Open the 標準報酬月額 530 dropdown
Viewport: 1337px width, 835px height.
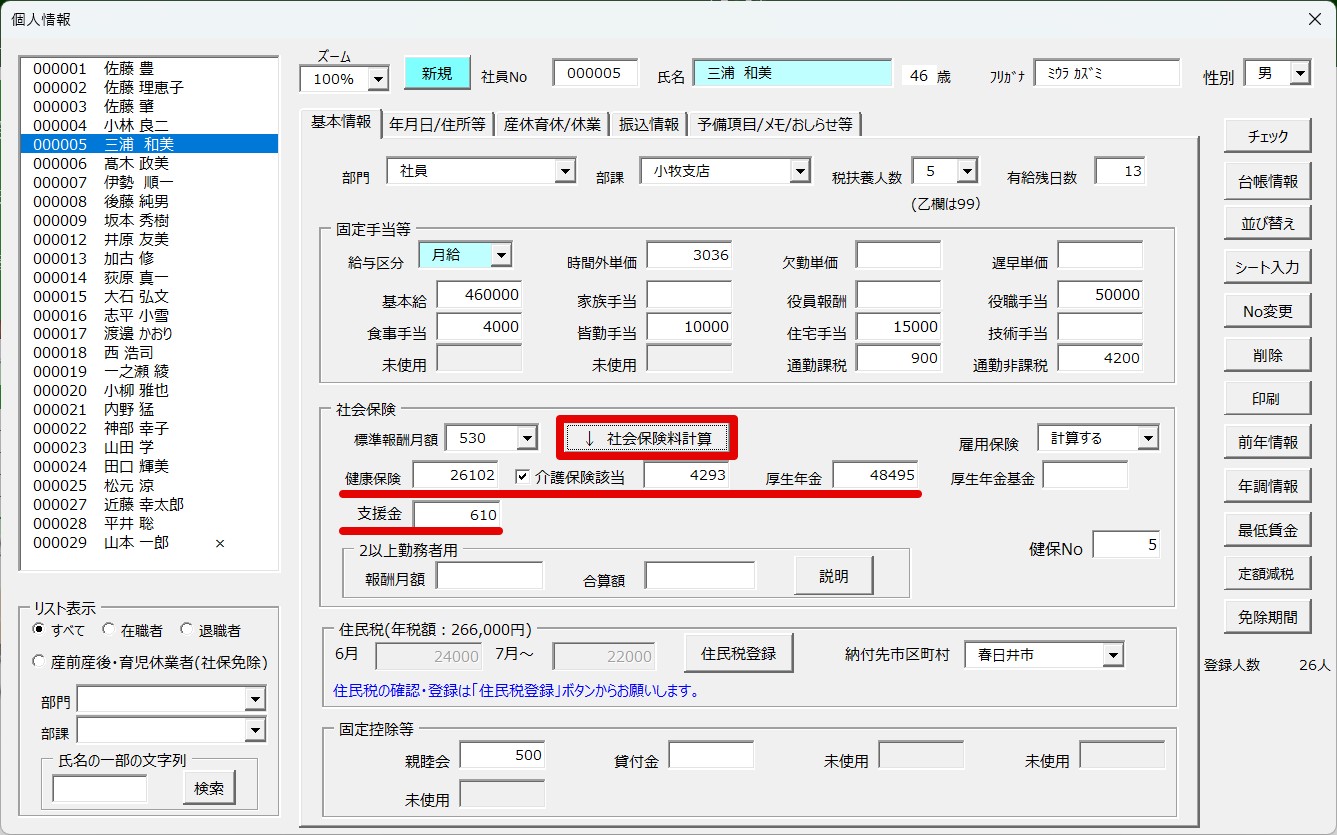(x=527, y=438)
